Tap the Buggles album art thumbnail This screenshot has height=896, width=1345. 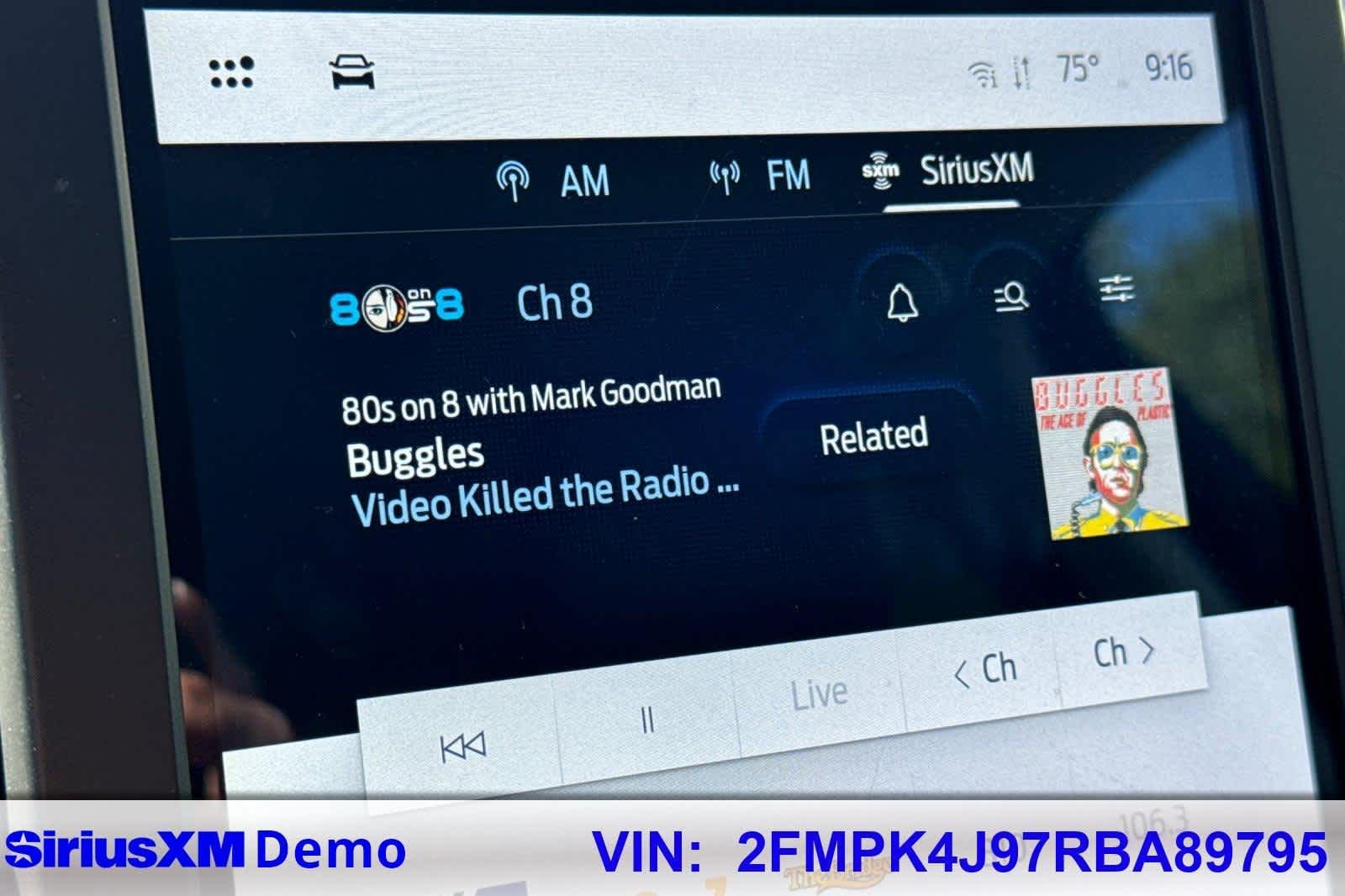1110,453
